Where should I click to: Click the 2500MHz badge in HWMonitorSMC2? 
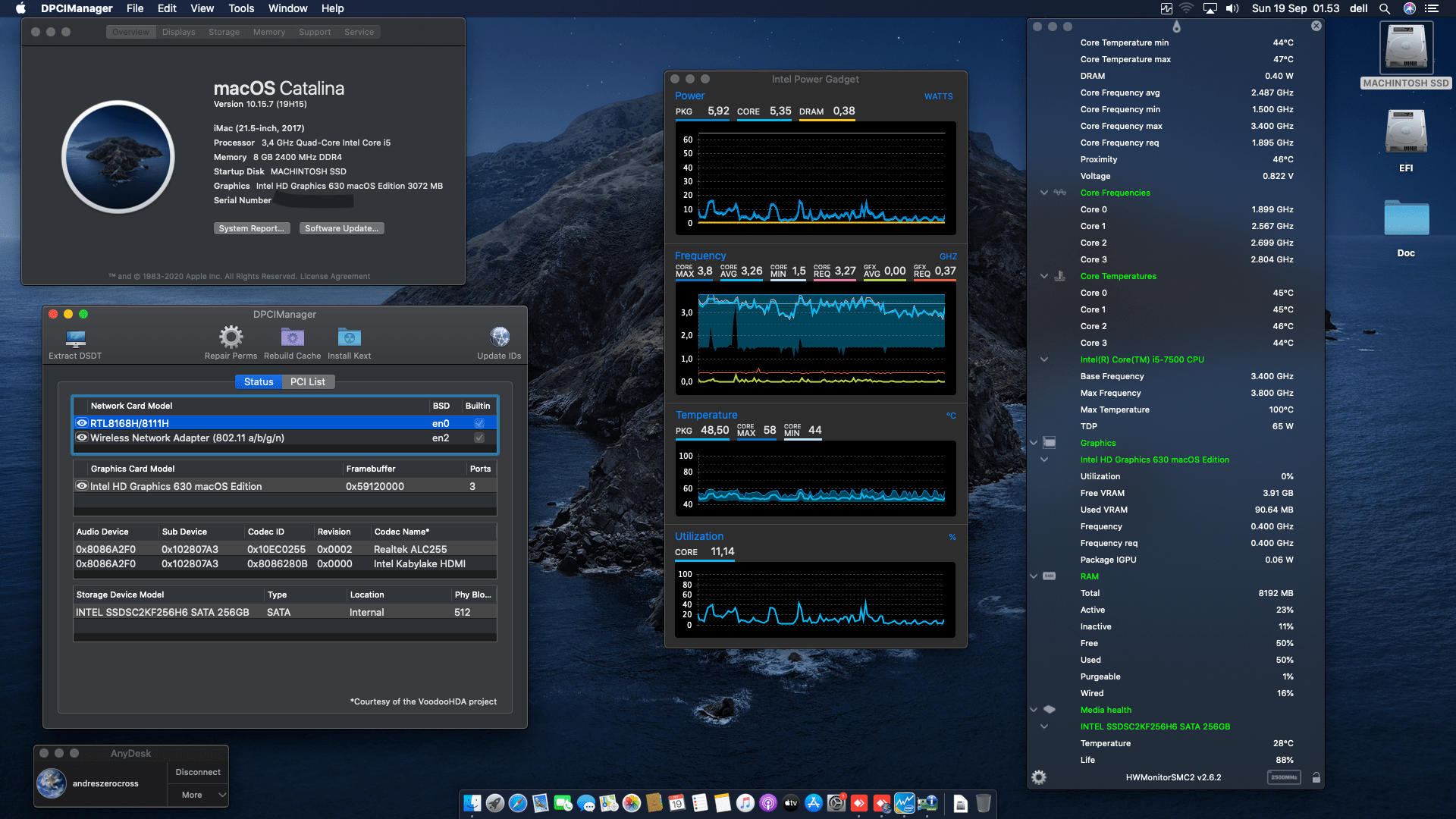point(1284,777)
